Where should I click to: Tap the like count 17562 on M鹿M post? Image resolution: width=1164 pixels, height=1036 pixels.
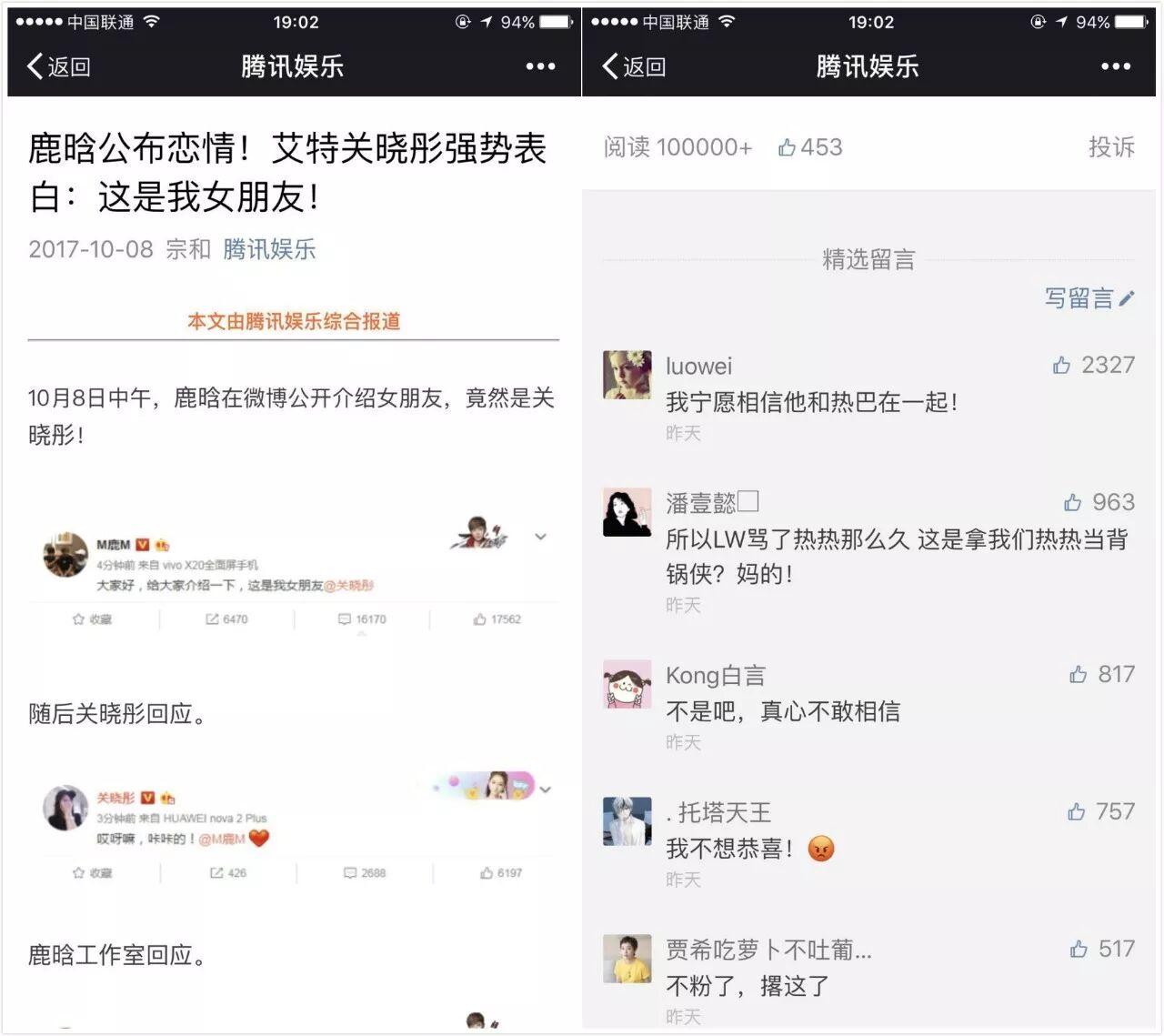pyautogui.click(x=497, y=619)
